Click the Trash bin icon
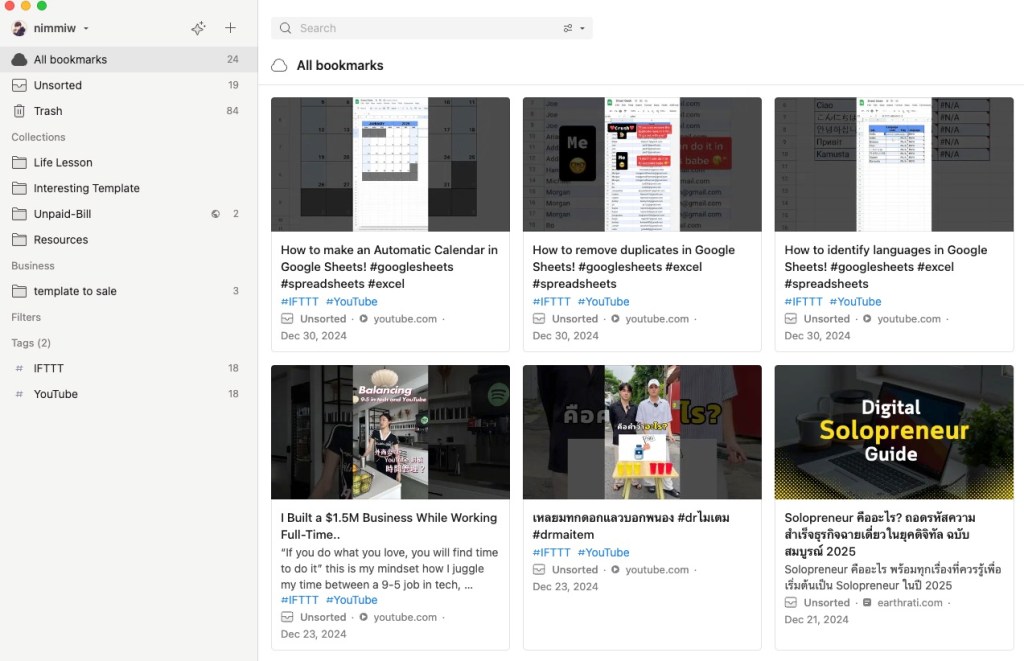 20,111
